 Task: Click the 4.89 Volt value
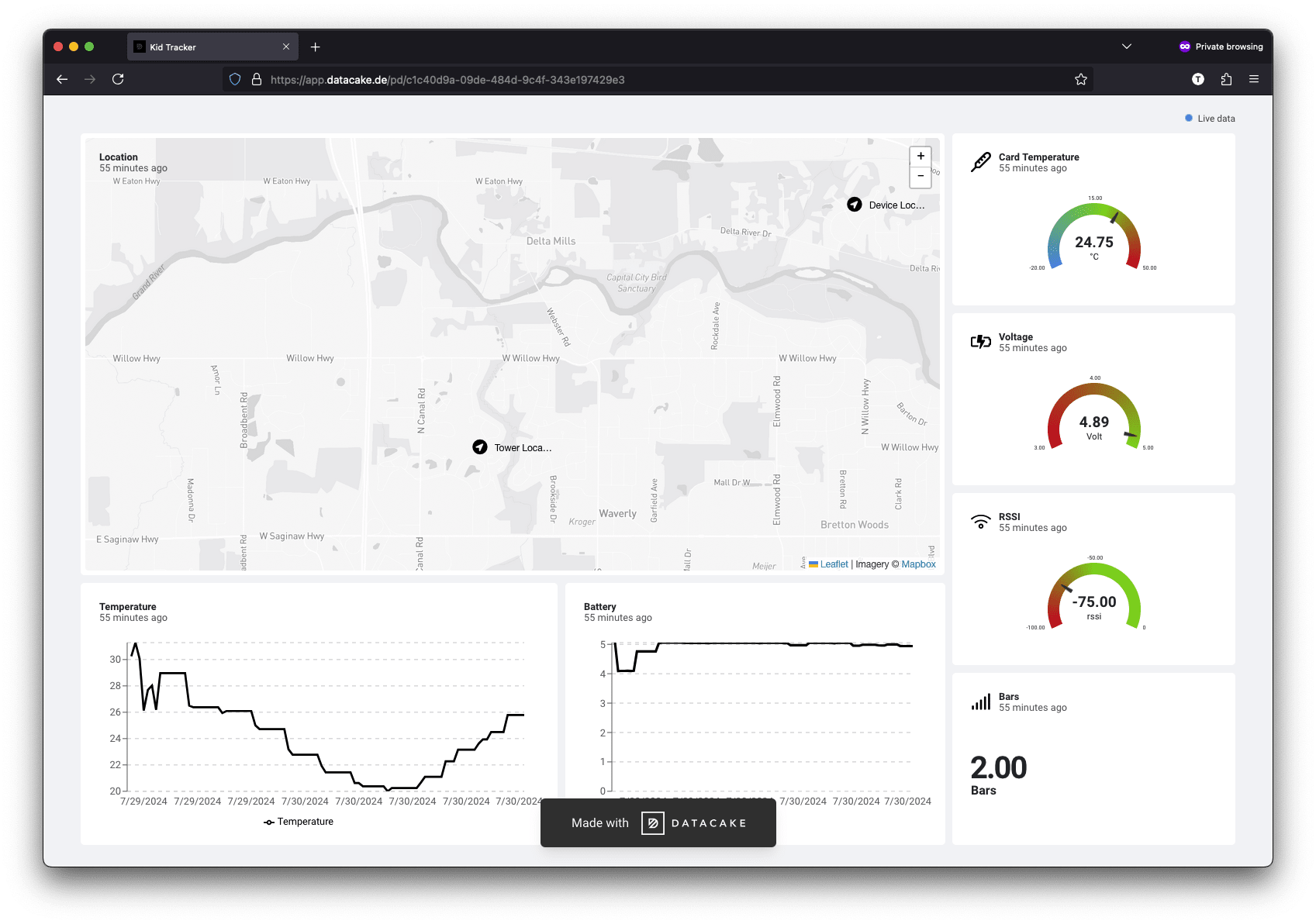click(x=1094, y=422)
